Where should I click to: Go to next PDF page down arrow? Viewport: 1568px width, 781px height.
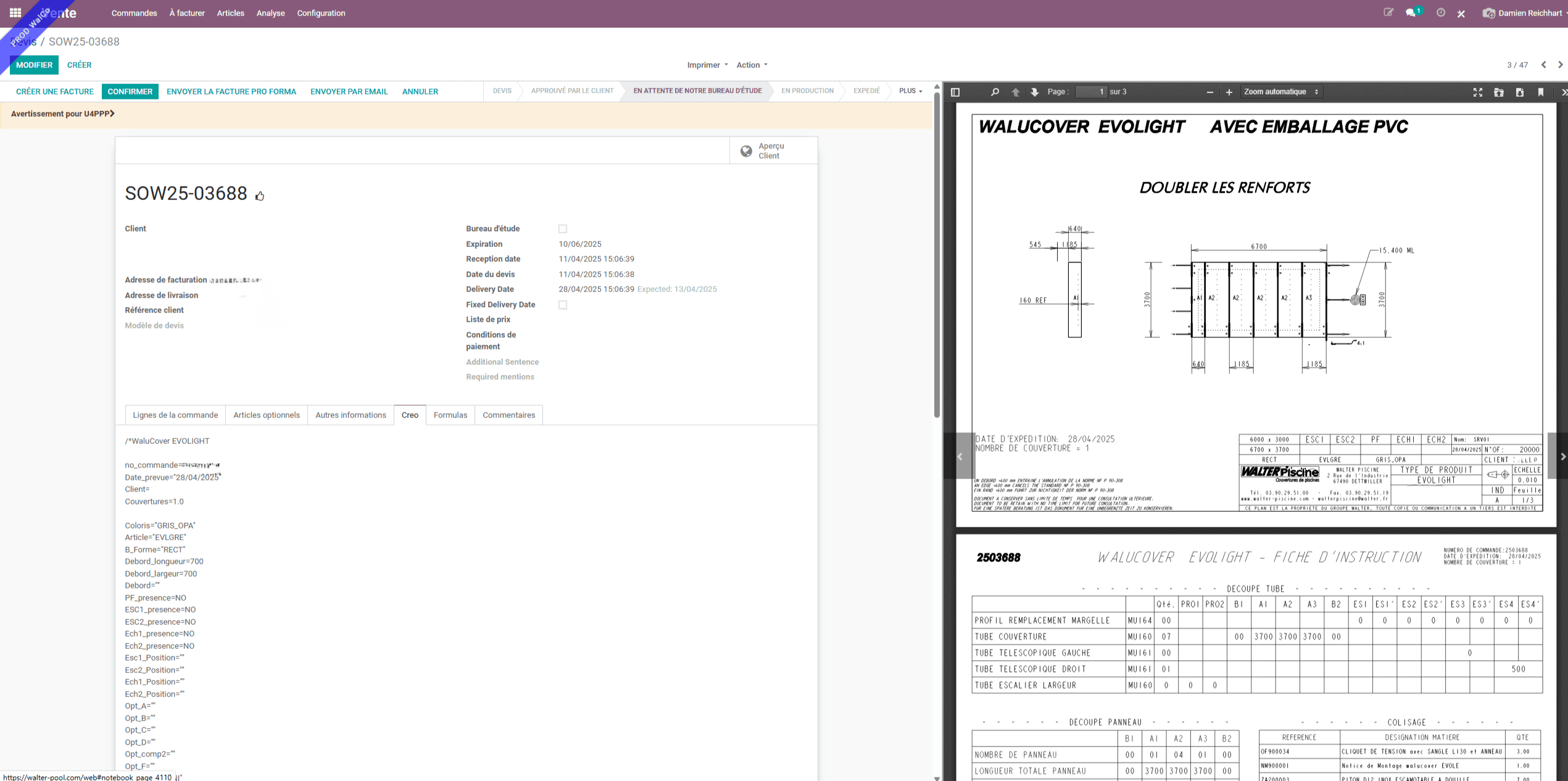pyautogui.click(x=1035, y=92)
